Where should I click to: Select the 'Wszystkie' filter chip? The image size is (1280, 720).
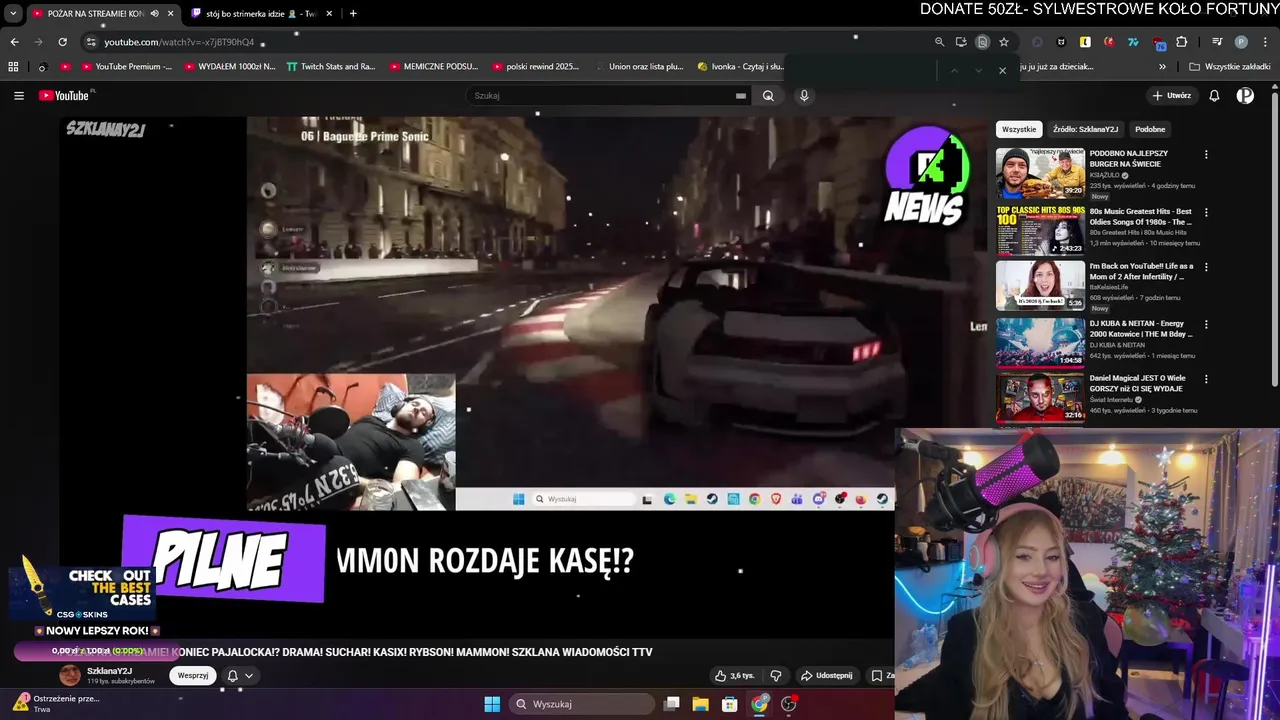coord(1019,129)
